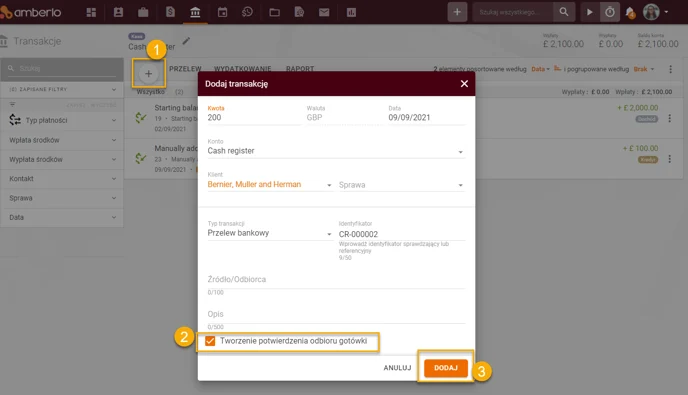Open the list options three-dot menu
The width and height of the screenshot is (688, 395).
(670, 69)
